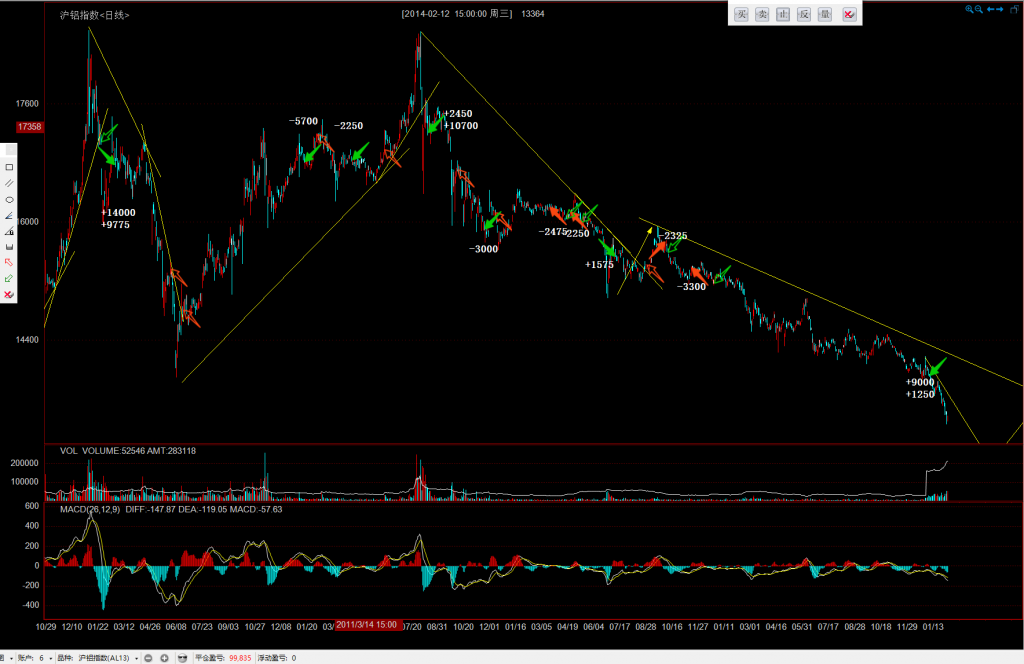
Task: Select the rectangle drawing tool
Action: 9,167
